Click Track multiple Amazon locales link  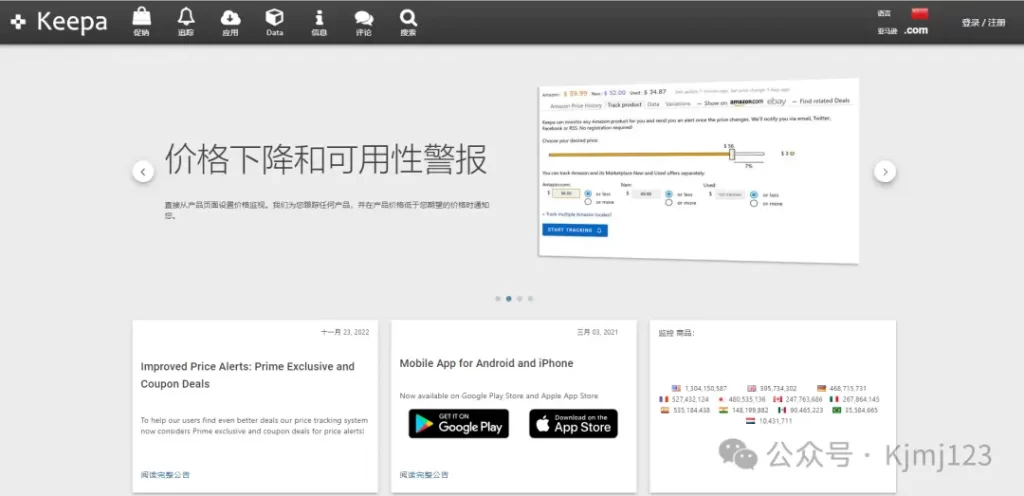(577, 214)
